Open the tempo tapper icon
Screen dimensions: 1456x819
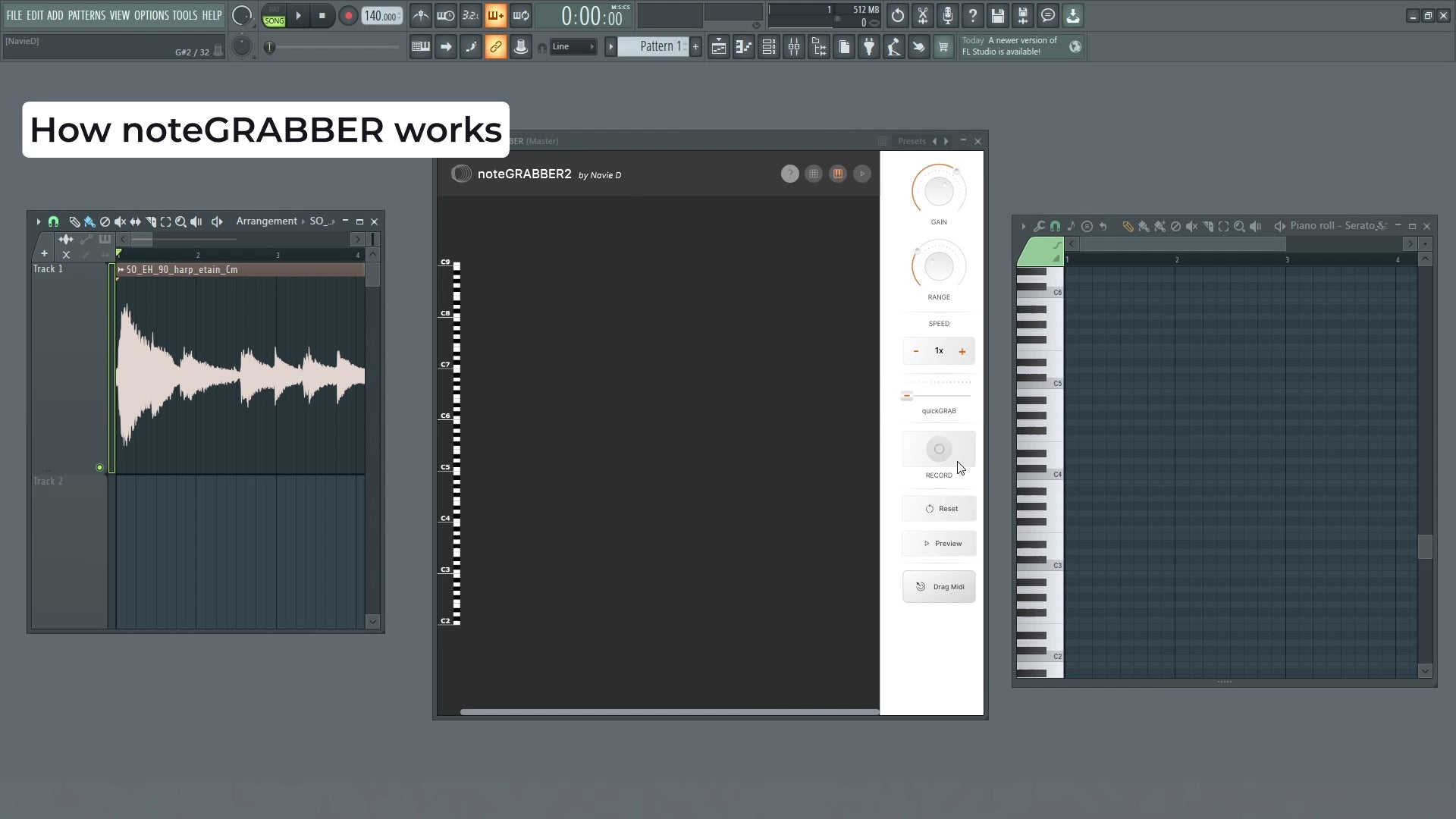click(894, 47)
